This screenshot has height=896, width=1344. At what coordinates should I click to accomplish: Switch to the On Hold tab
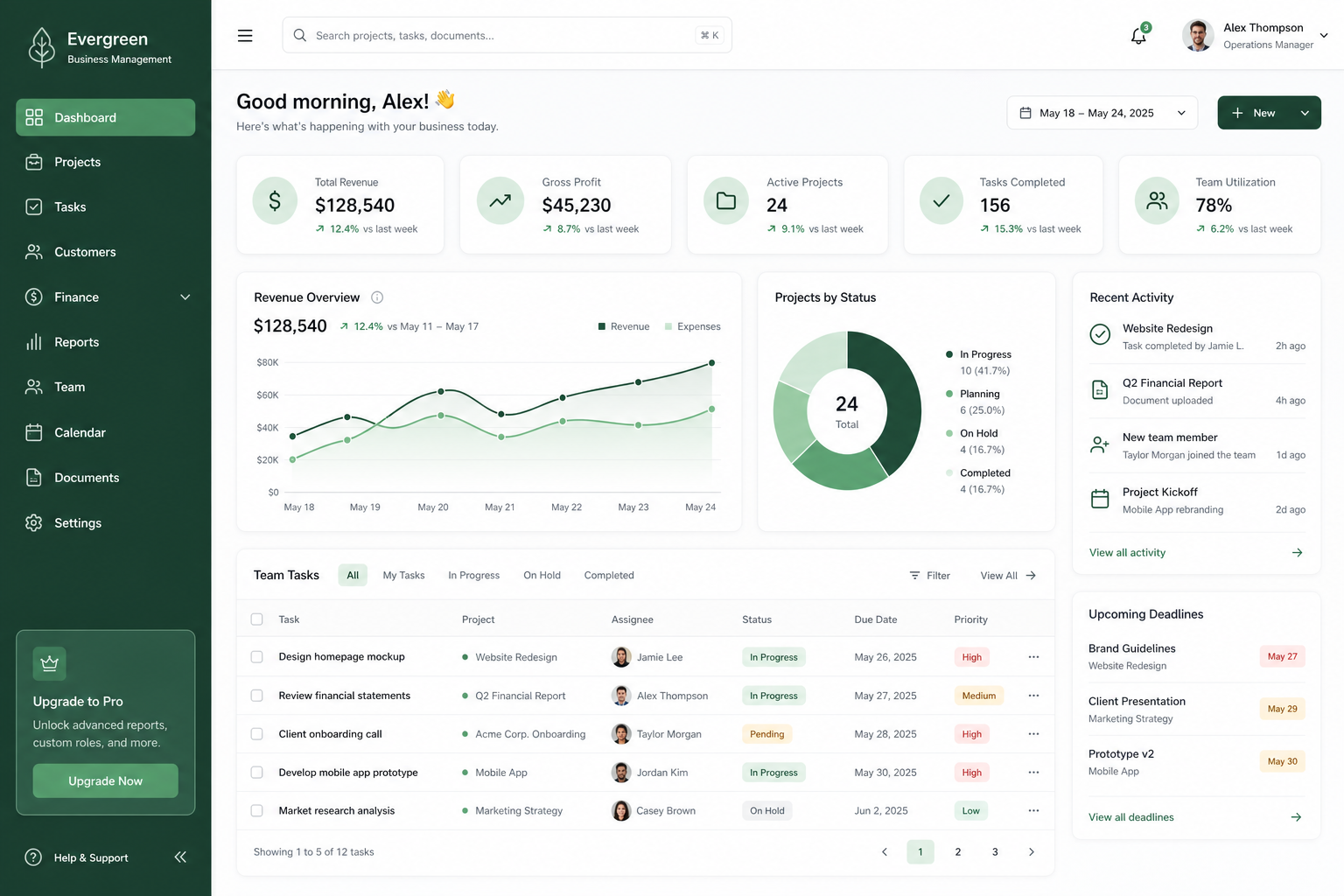[x=542, y=576]
